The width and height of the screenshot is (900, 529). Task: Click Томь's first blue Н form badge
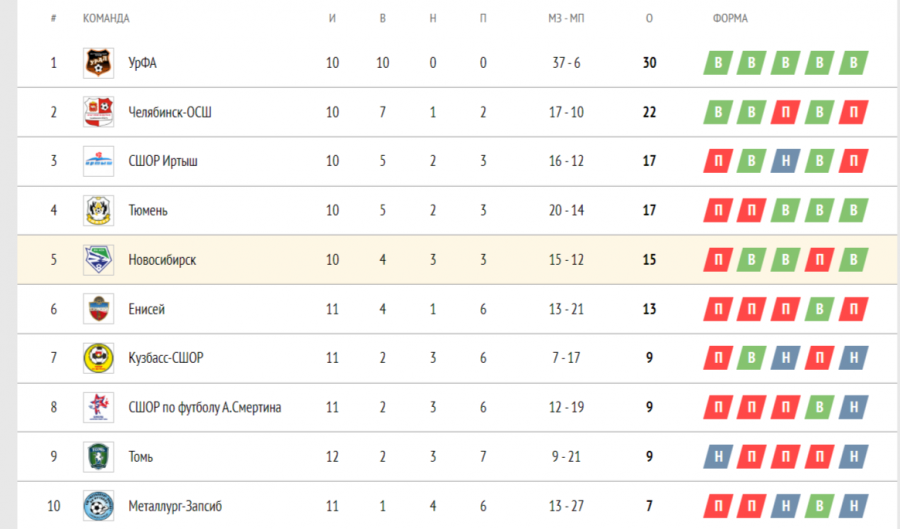tap(717, 456)
